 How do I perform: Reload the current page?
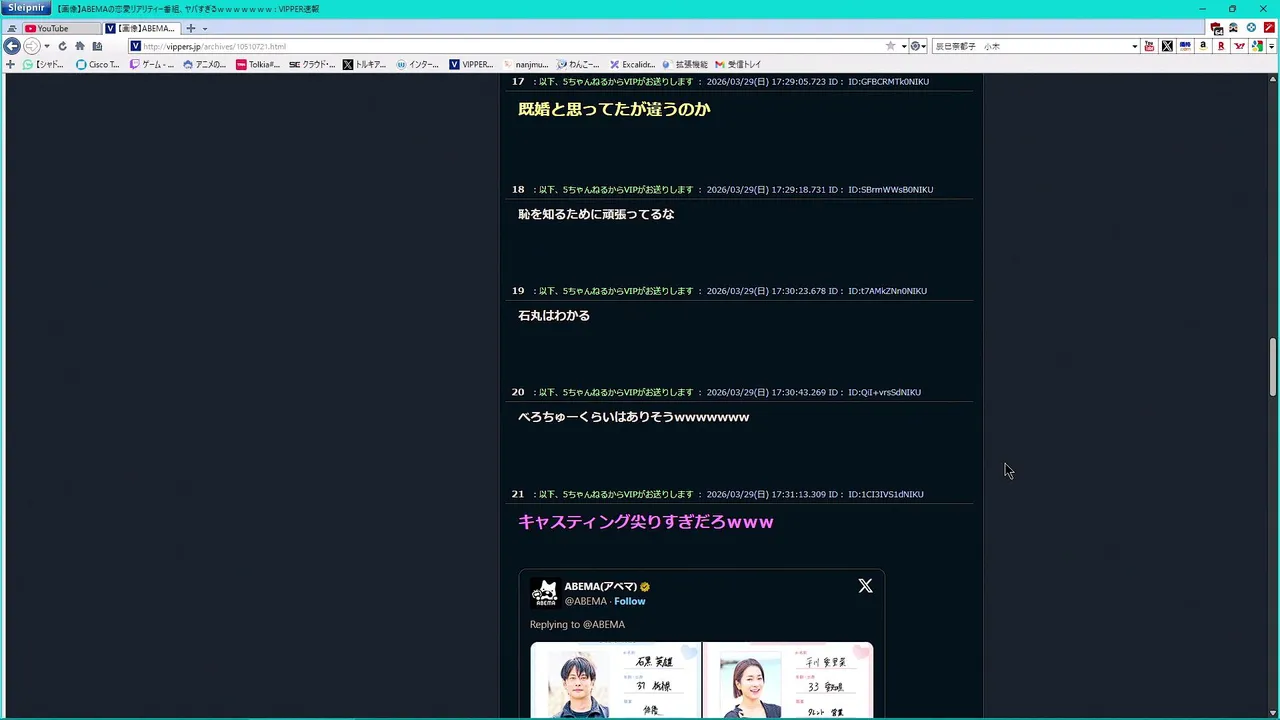click(x=62, y=46)
